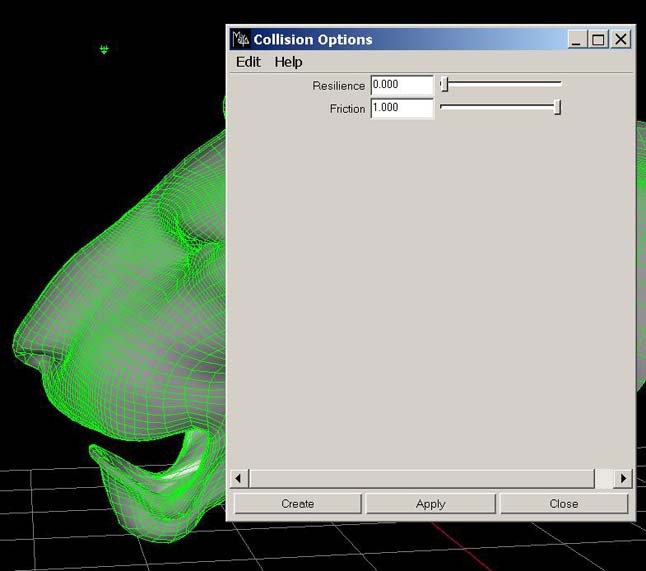This screenshot has width=646, height=571.
Task: Click the Collision Options title bar text
Action: tap(313, 40)
